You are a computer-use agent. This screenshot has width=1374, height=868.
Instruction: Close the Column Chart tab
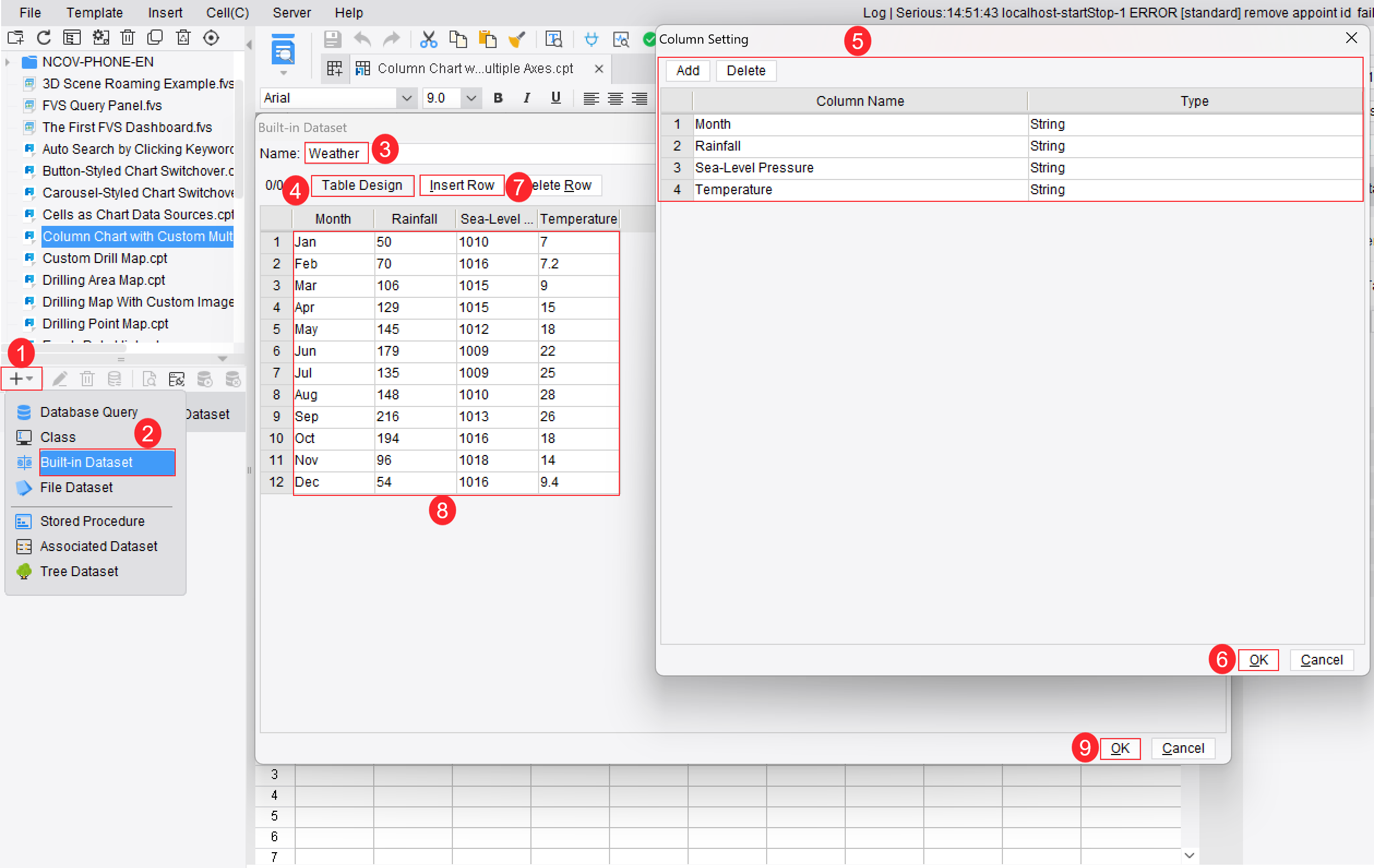pos(599,69)
